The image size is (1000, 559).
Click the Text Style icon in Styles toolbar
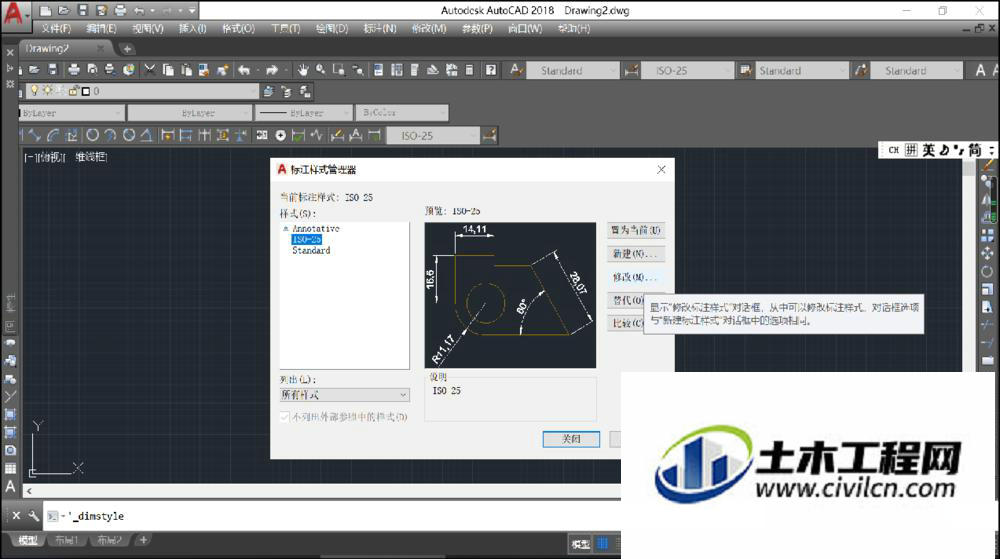click(517, 70)
